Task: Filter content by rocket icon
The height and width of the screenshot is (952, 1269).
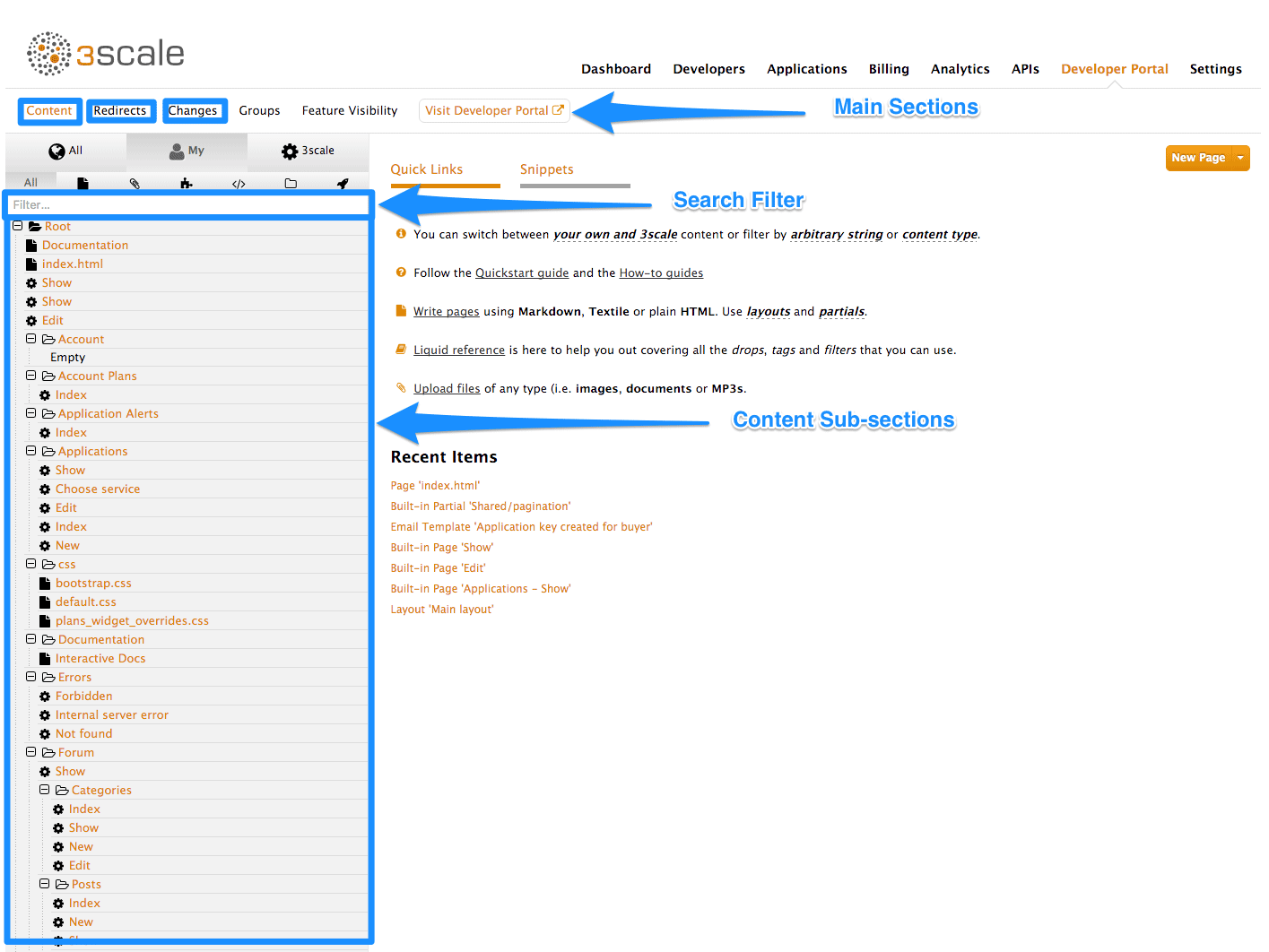Action: click(x=343, y=183)
